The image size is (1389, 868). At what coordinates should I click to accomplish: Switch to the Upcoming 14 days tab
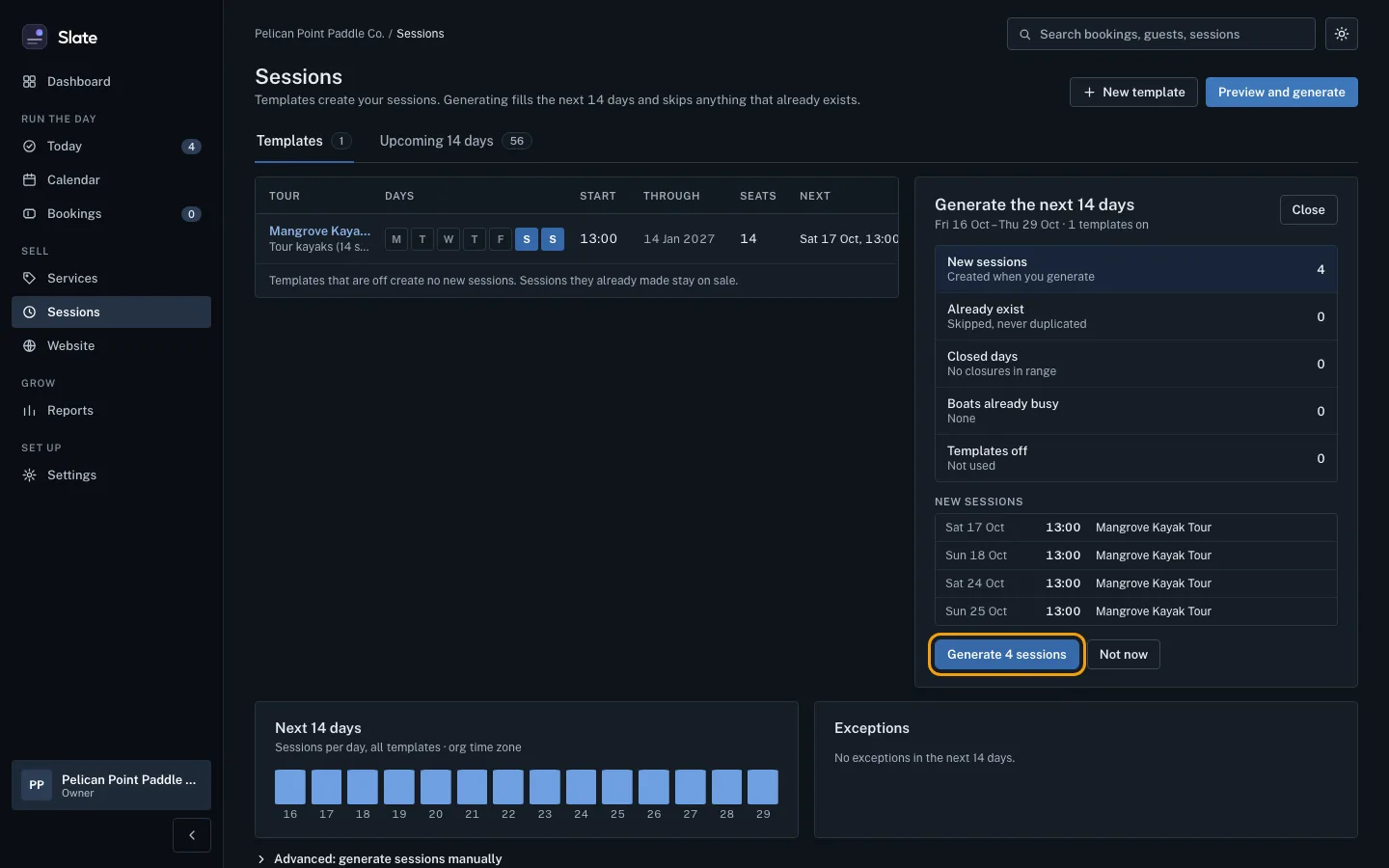coord(455,142)
